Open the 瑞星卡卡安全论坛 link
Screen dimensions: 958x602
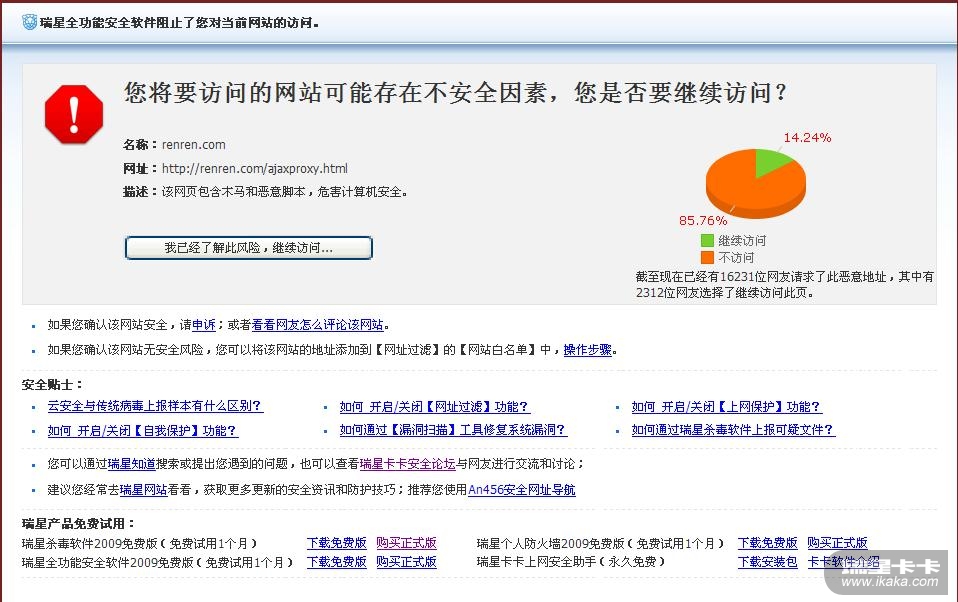click(408, 464)
